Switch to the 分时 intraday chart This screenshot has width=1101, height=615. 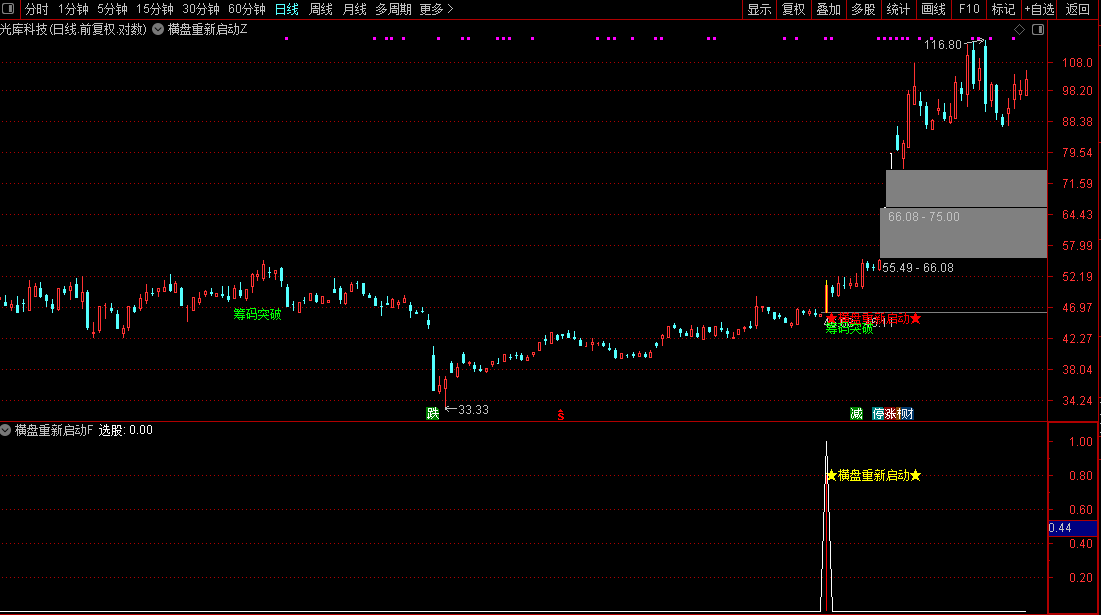pos(37,9)
